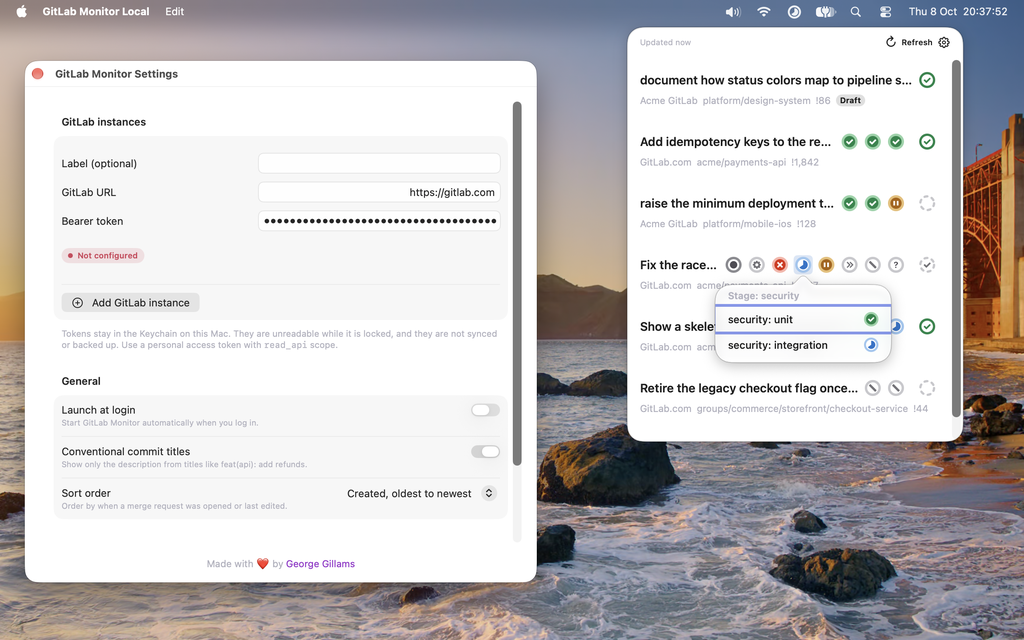The width and height of the screenshot is (1024, 640).
Task: Click the question mark unknown stage icon
Action: pos(896,264)
